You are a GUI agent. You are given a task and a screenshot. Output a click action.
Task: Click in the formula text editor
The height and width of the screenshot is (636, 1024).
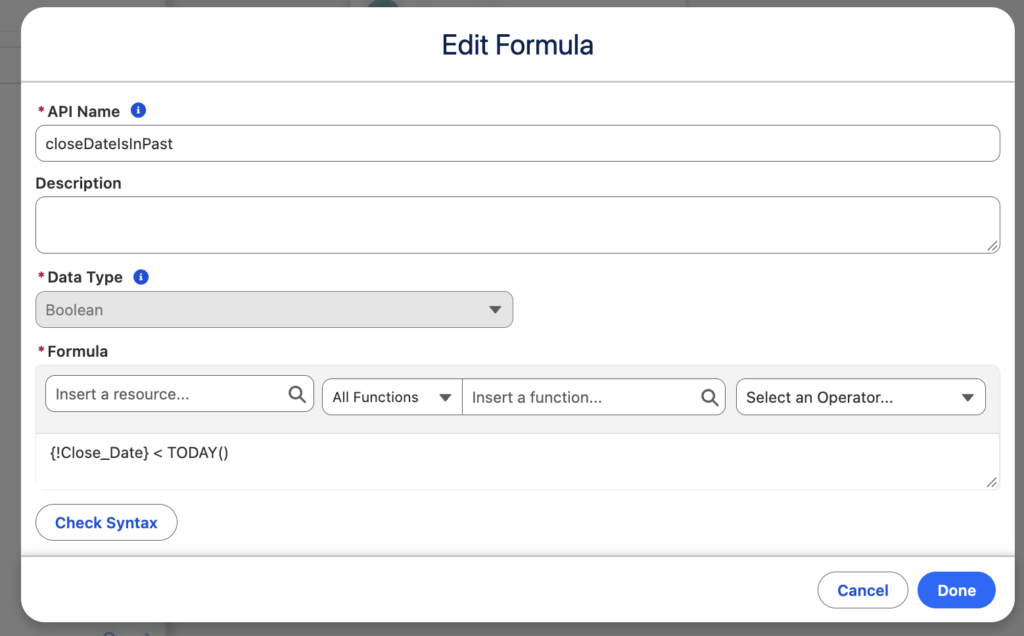pyautogui.click(x=517, y=462)
